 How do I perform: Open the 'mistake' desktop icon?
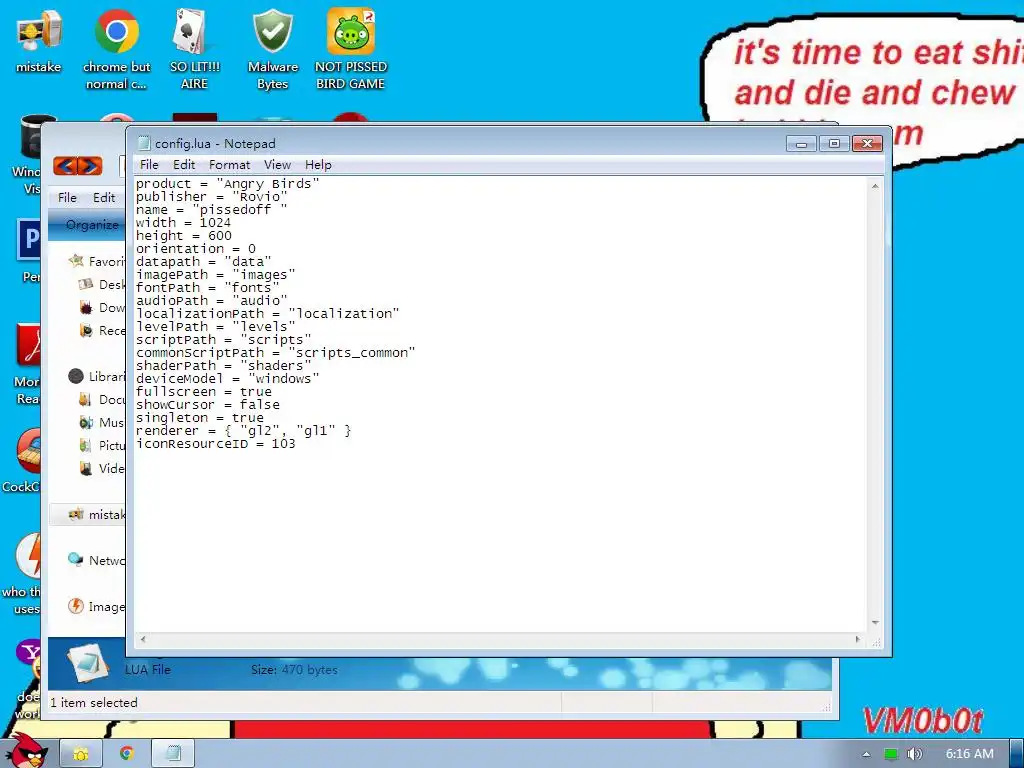click(39, 39)
